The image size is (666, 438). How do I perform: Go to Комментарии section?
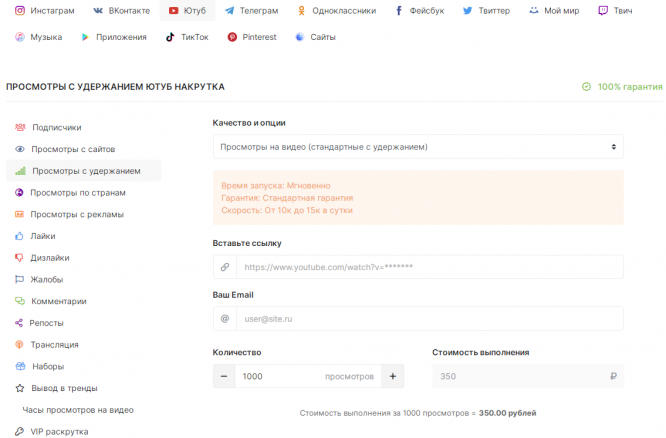(59, 301)
